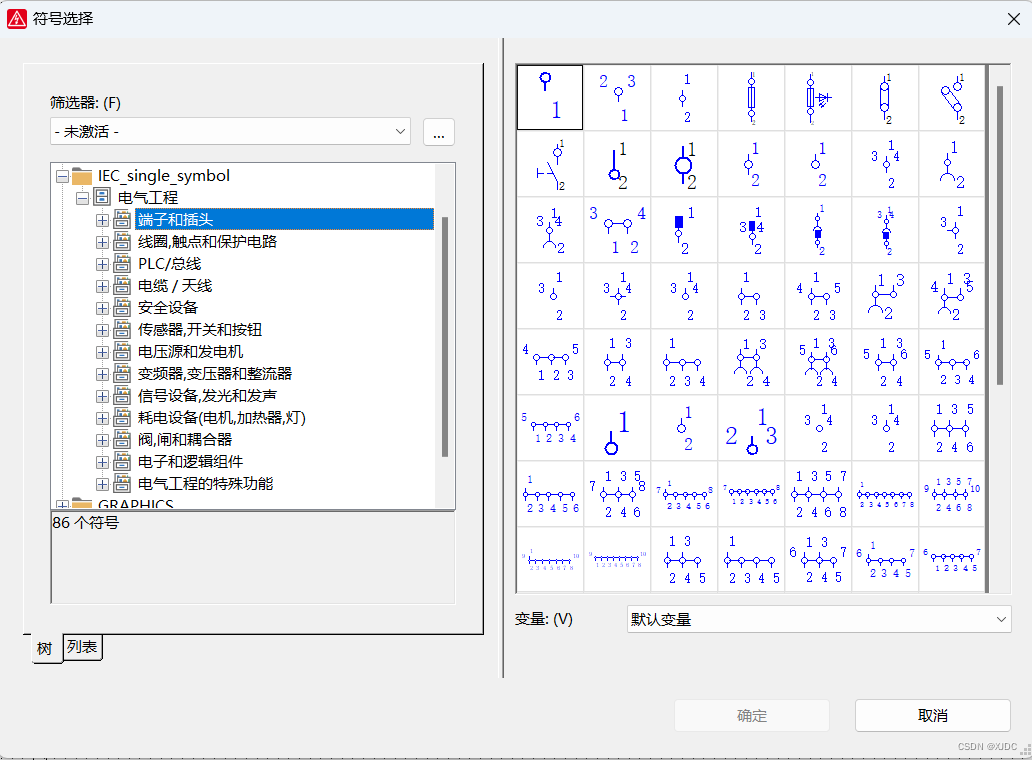Click the 取消 button
Viewport: 1032px width, 760px height.
tap(932, 715)
